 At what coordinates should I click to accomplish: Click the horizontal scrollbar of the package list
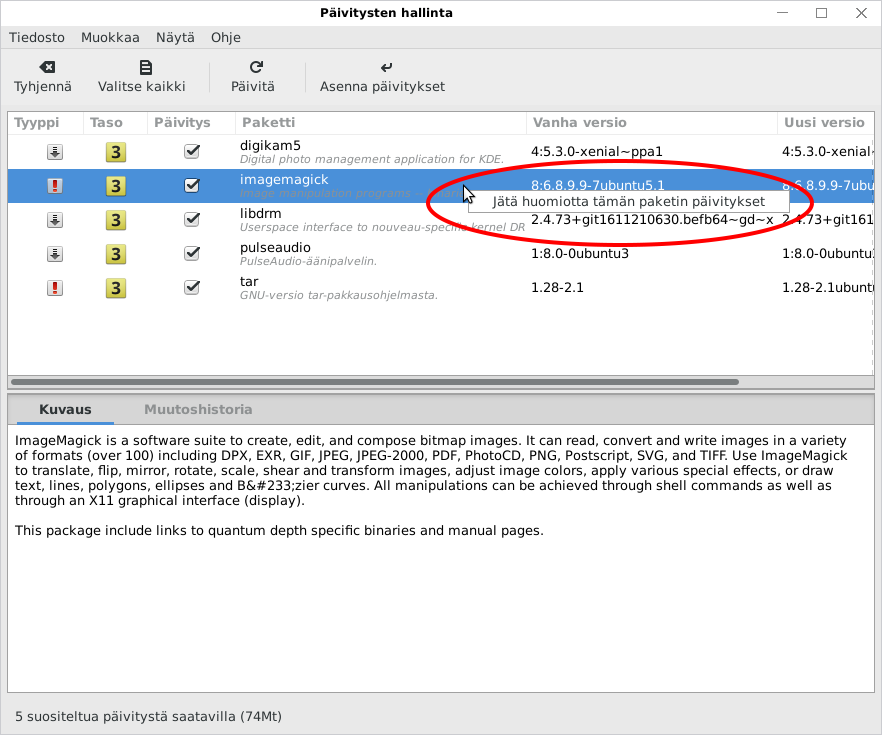pyautogui.click(x=375, y=382)
